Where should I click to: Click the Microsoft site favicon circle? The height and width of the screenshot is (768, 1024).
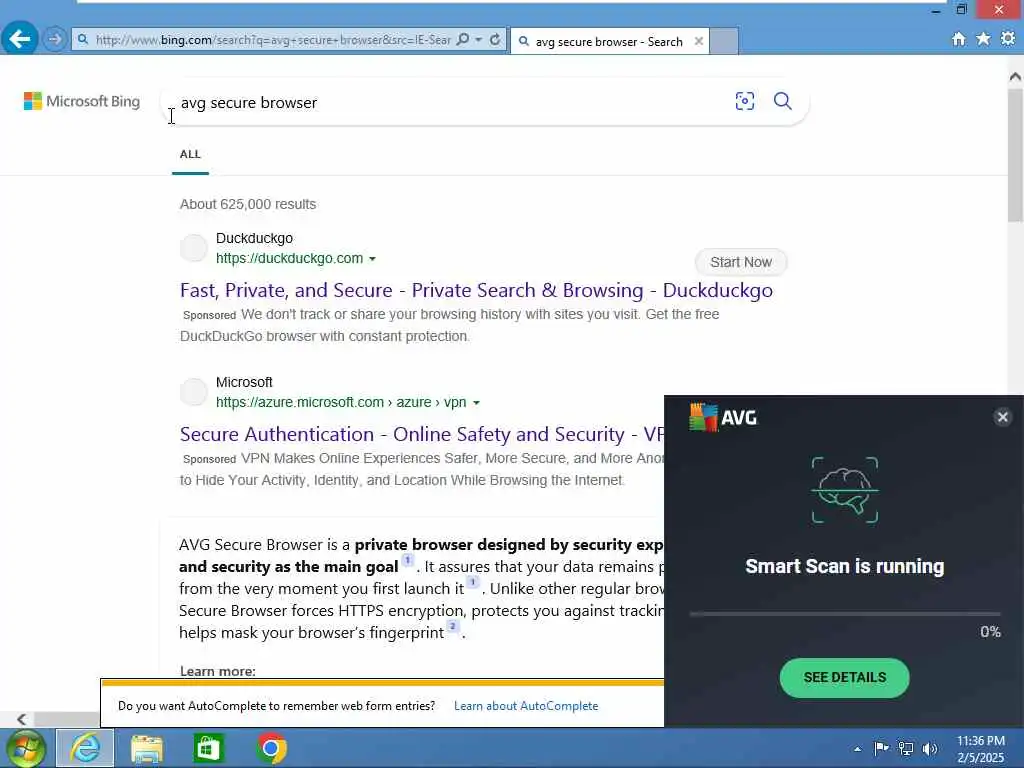[x=194, y=392]
